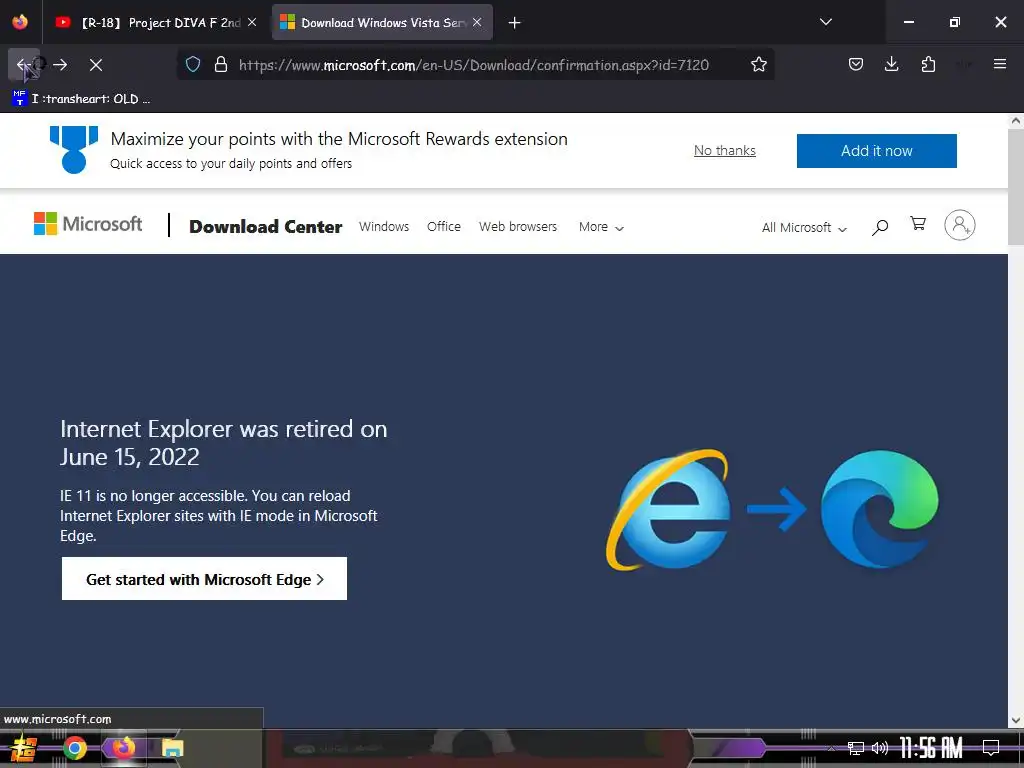Click the page scrollbar down arrow

[1016, 721]
